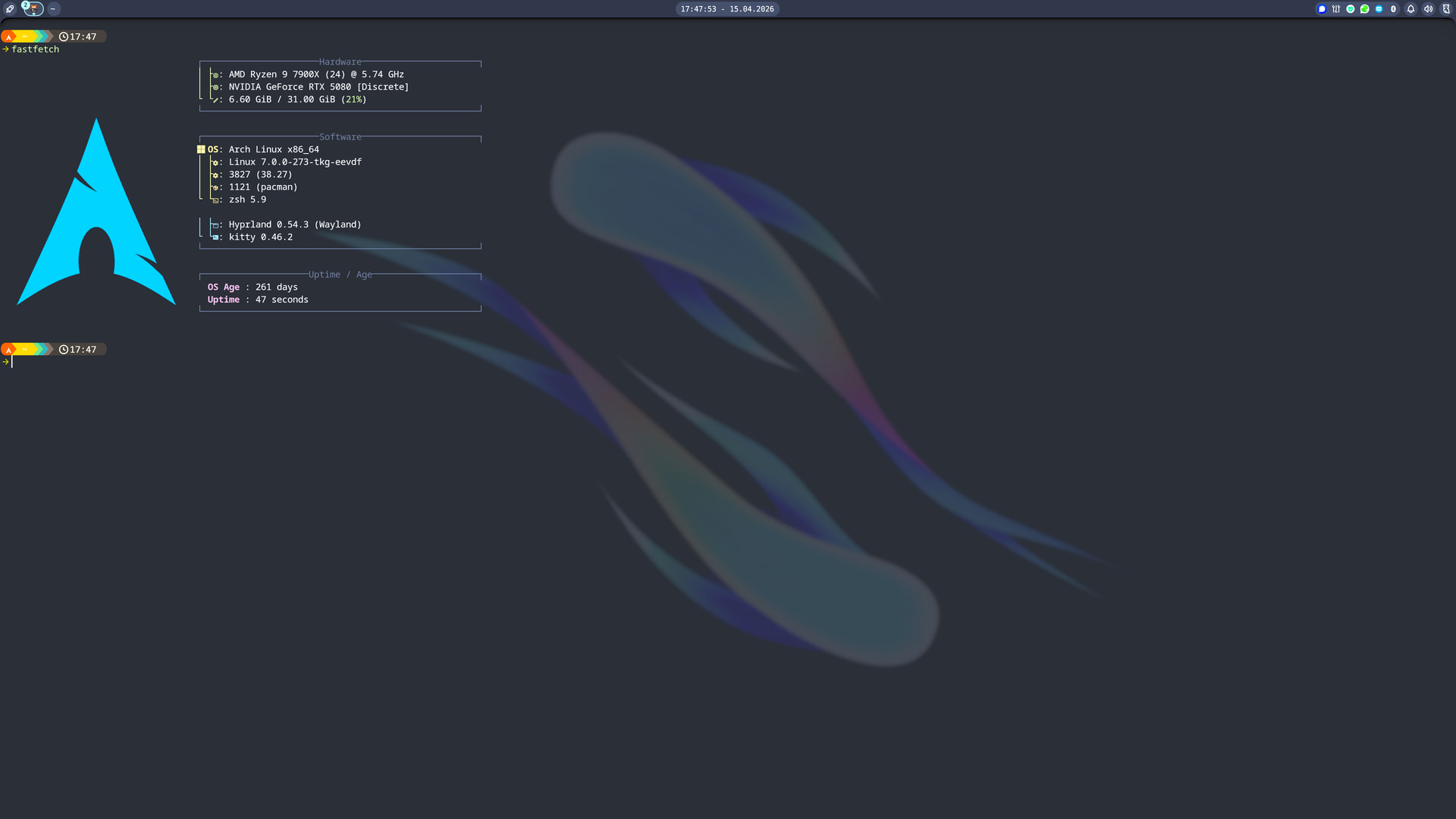Click the GPU line 'NVIDIA GeForce RTX 5080'

click(318, 87)
